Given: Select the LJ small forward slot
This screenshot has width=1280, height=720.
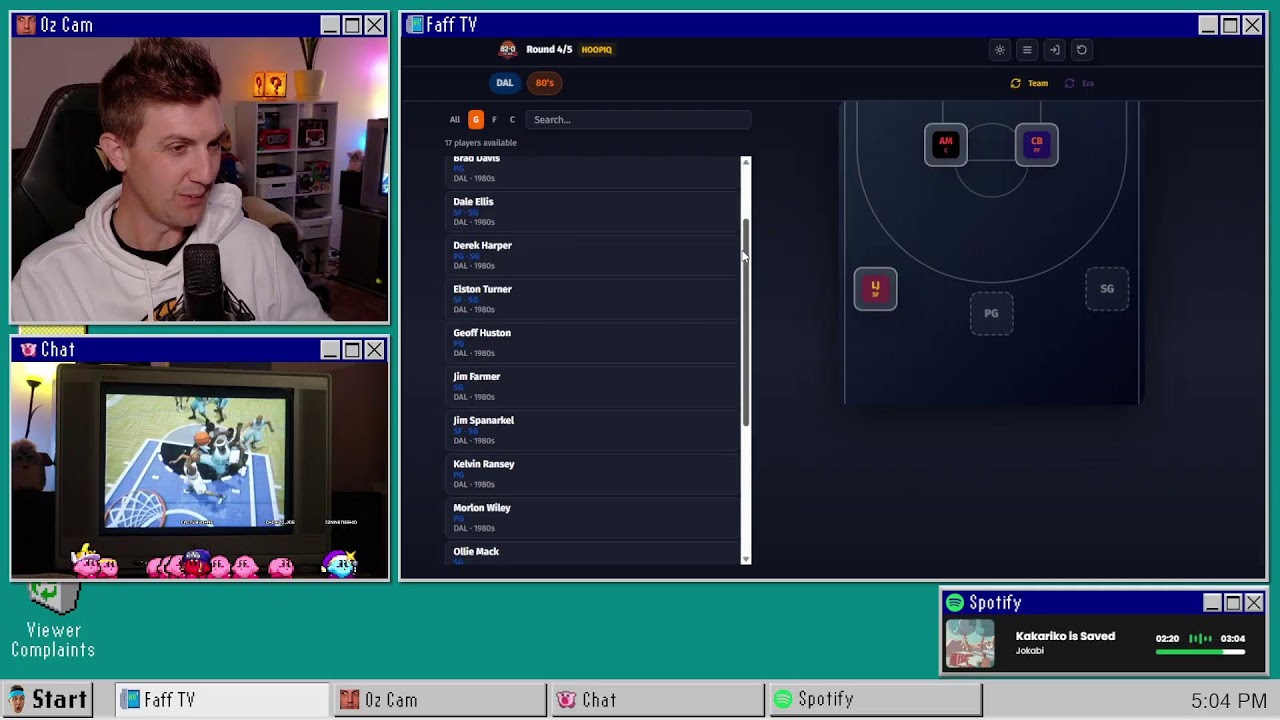Looking at the screenshot, I should [875, 289].
